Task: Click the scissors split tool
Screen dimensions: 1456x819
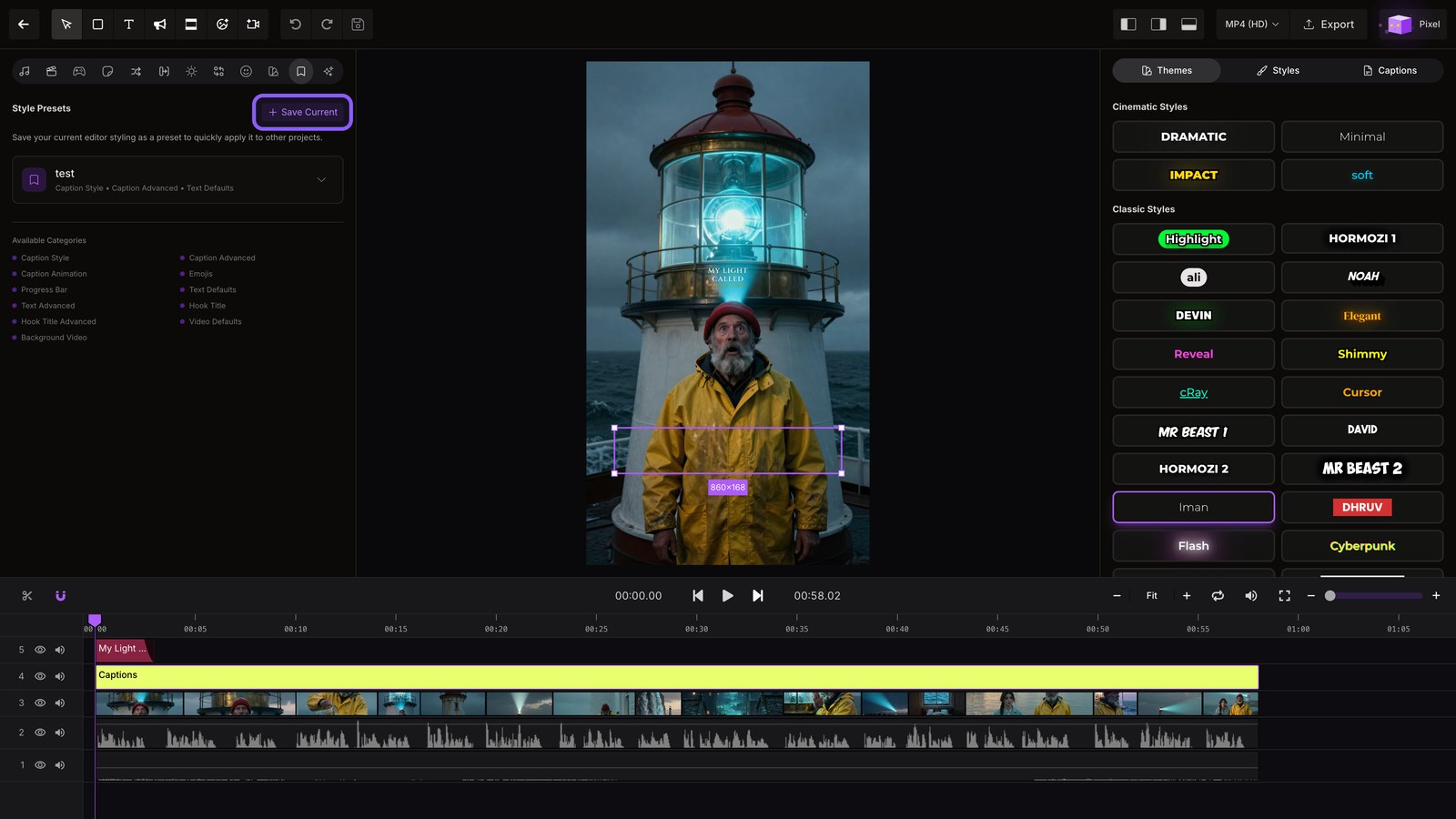Action: pyautogui.click(x=27, y=596)
